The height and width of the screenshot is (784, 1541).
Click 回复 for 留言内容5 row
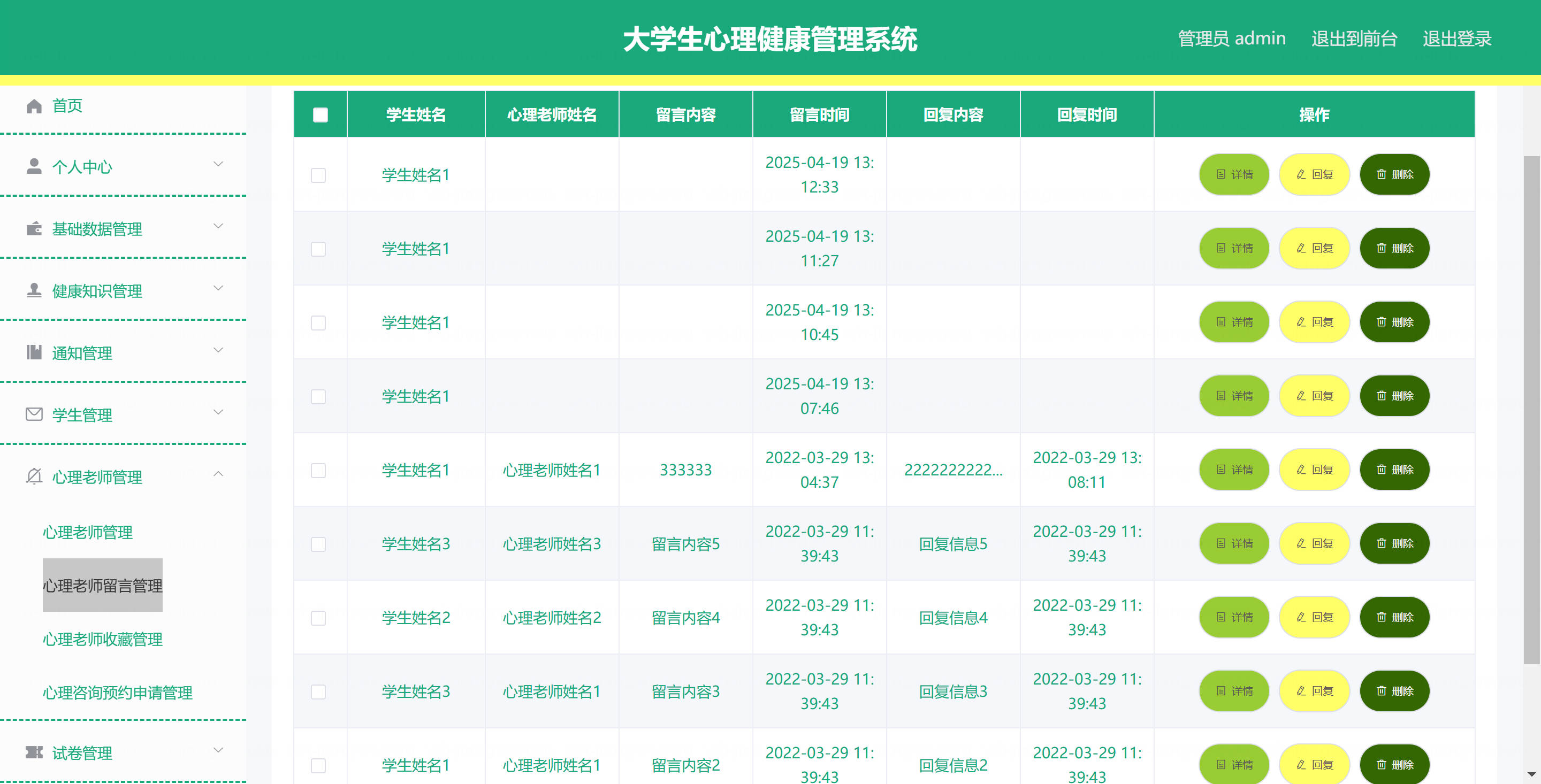1314,543
